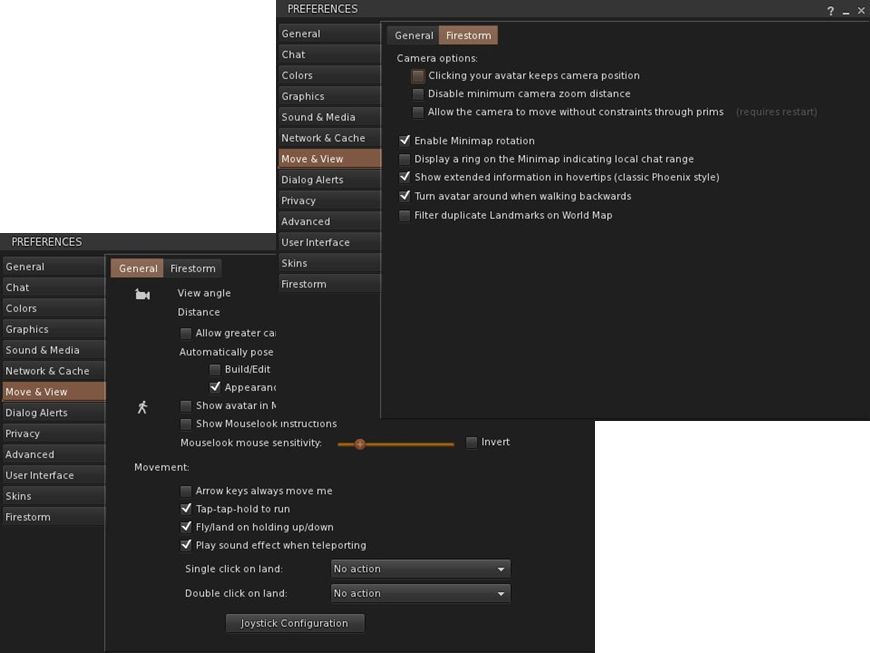
Task: Close the top Preferences window
Action: click(x=861, y=10)
